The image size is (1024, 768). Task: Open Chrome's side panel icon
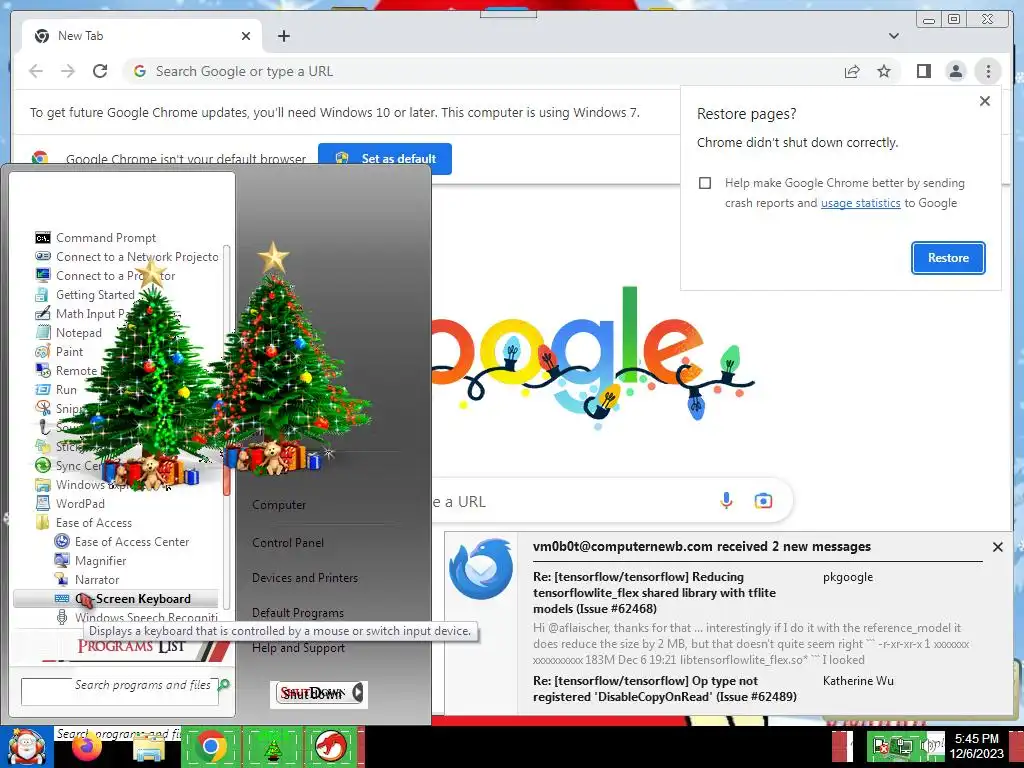click(923, 71)
